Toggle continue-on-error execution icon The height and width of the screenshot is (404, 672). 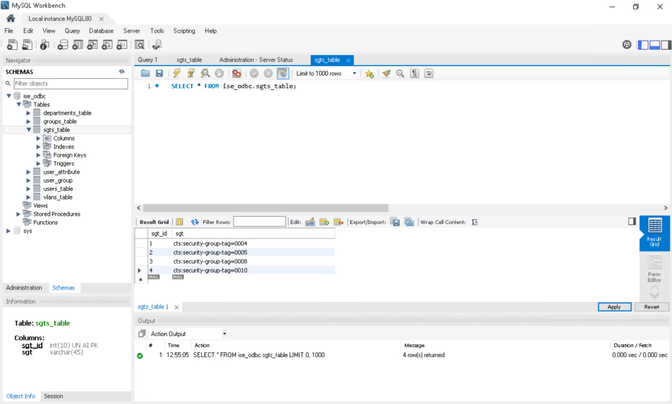pyautogui.click(x=237, y=73)
